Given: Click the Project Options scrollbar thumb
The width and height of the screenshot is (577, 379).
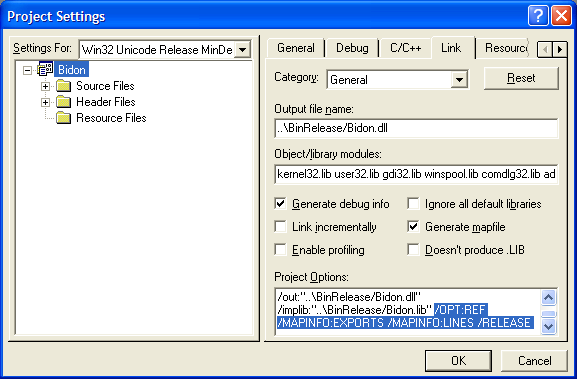Looking at the screenshot, I should (x=549, y=314).
